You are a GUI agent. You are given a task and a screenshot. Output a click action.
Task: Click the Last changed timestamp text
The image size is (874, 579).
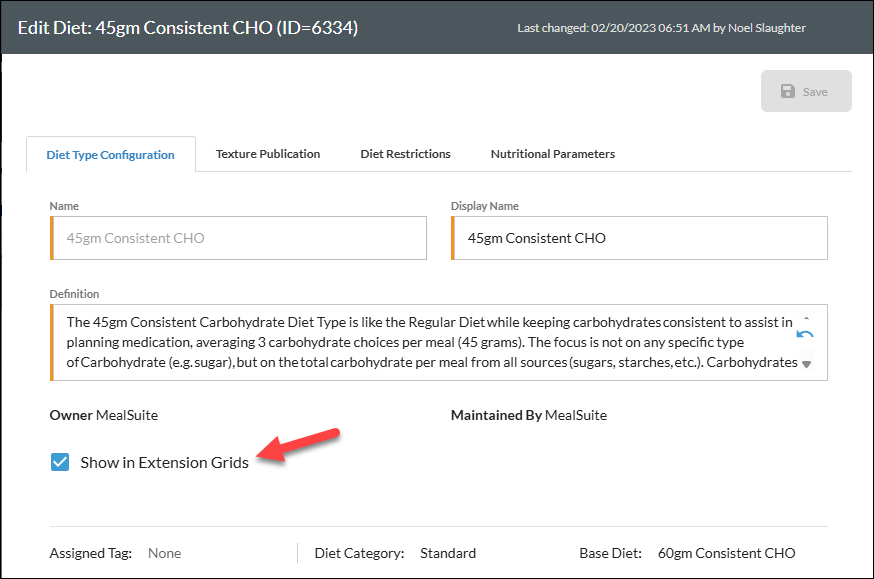662,28
